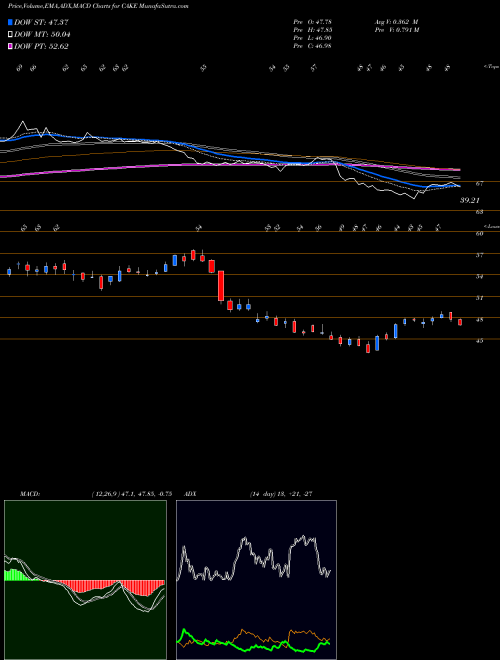The height and width of the screenshot is (660, 500).
Task: Click the 'Pre V: 0.791 M' volume text
Action: tap(396, 29)
